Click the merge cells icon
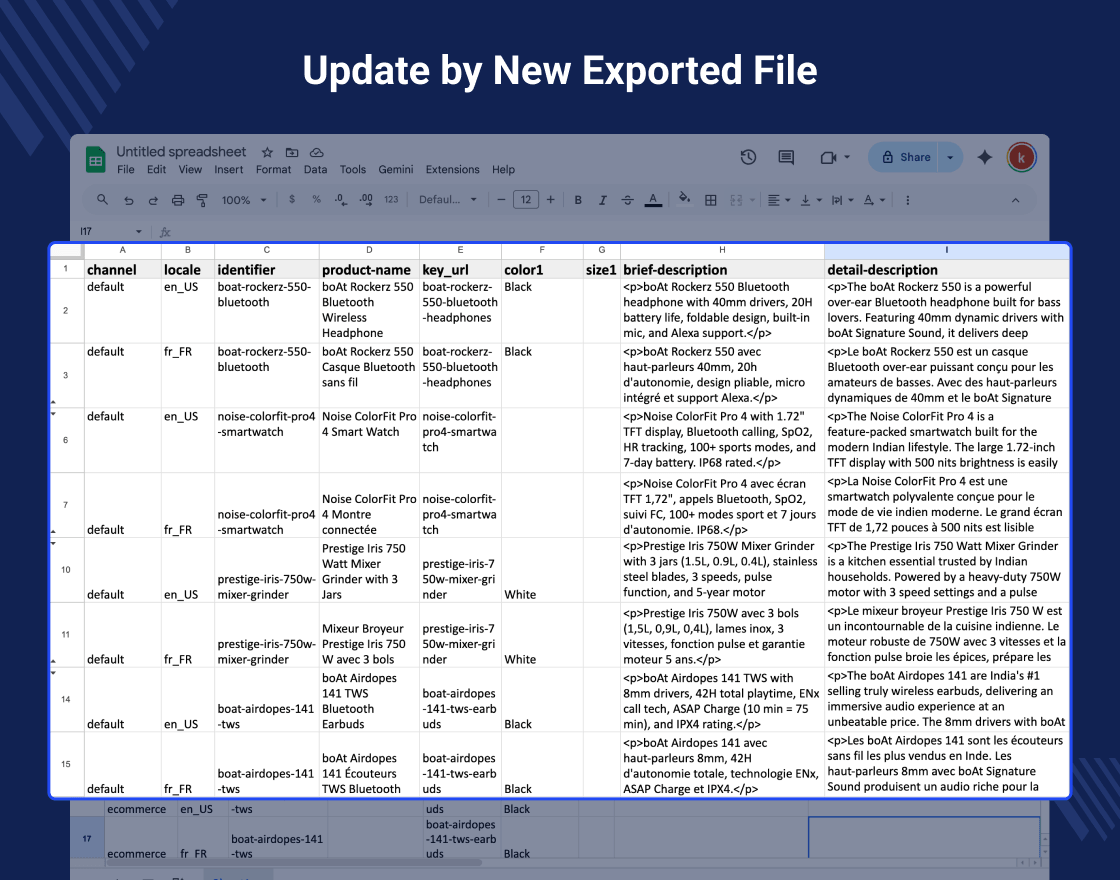Image resolution: width=1120 pixels, height=880 pixels. point(736,201)
